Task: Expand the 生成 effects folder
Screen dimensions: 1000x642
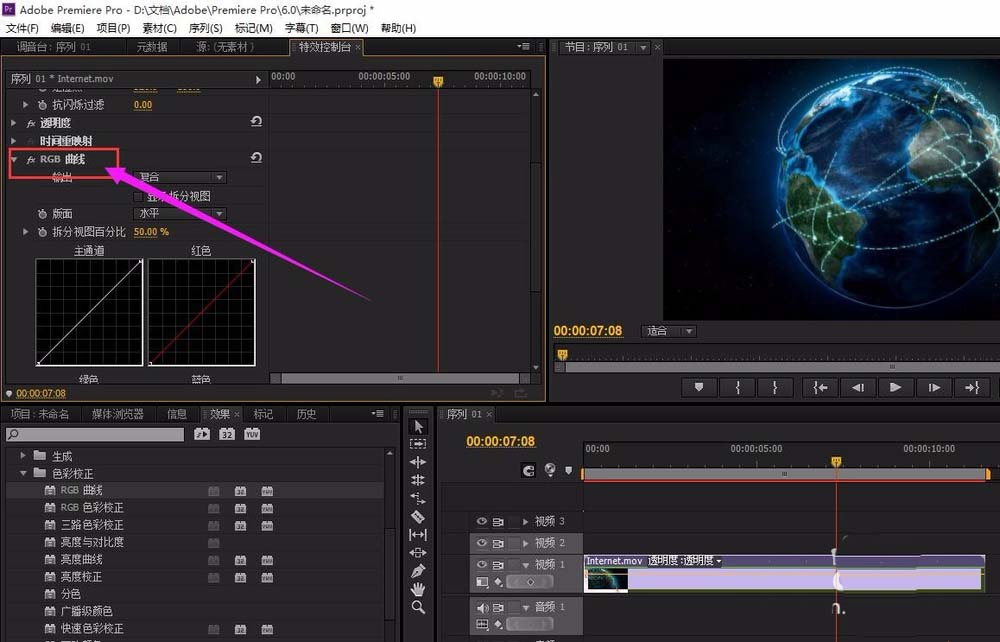Action: 23,456
